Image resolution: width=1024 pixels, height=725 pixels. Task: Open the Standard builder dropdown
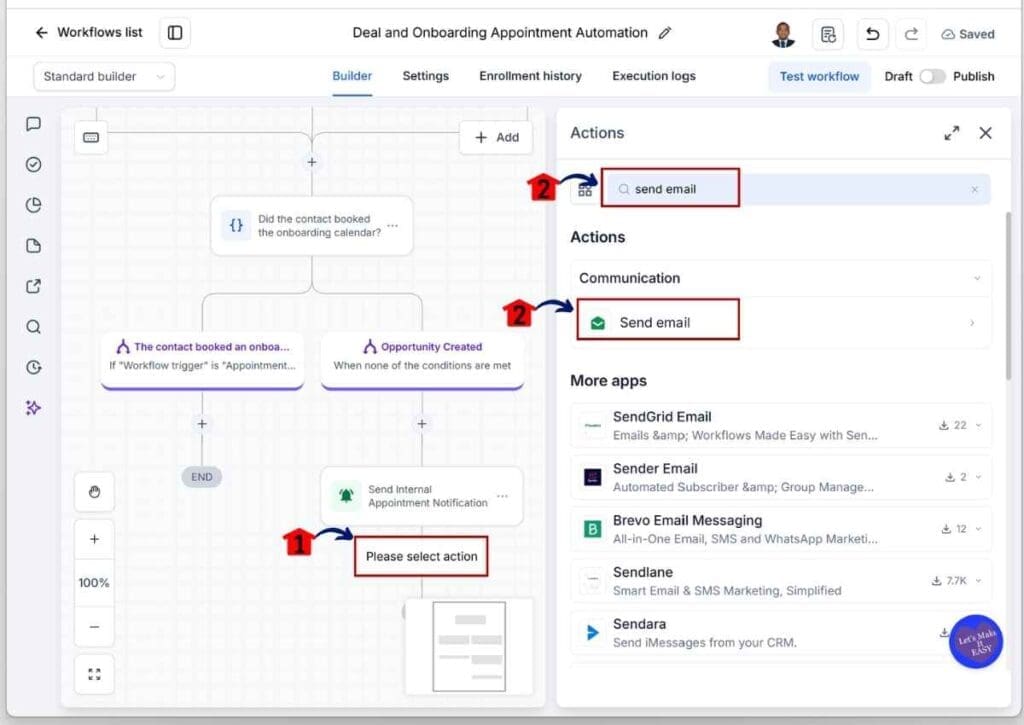[104, 76]
